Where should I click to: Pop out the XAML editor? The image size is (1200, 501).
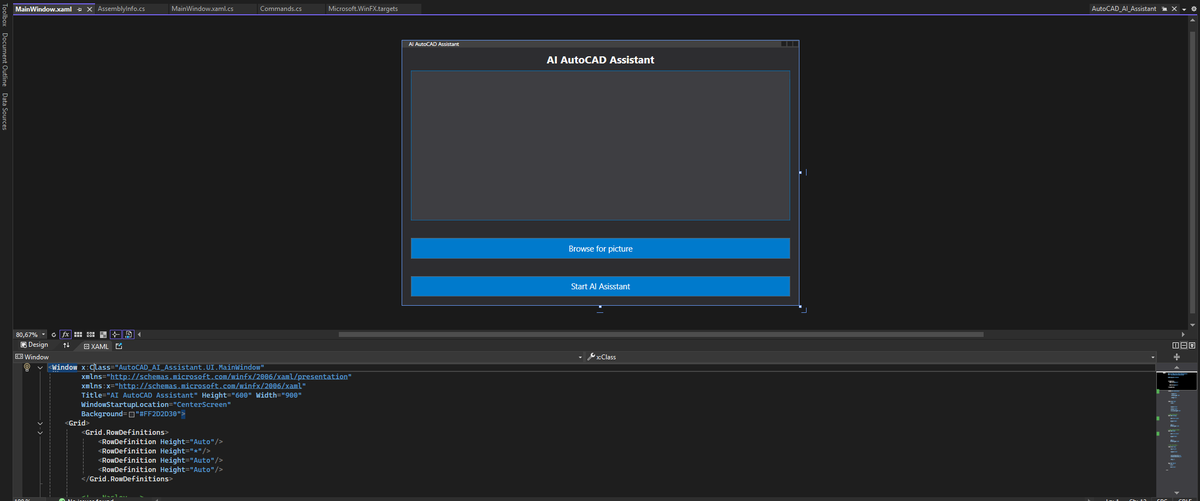pyautogui.click(x=119, y=345)
